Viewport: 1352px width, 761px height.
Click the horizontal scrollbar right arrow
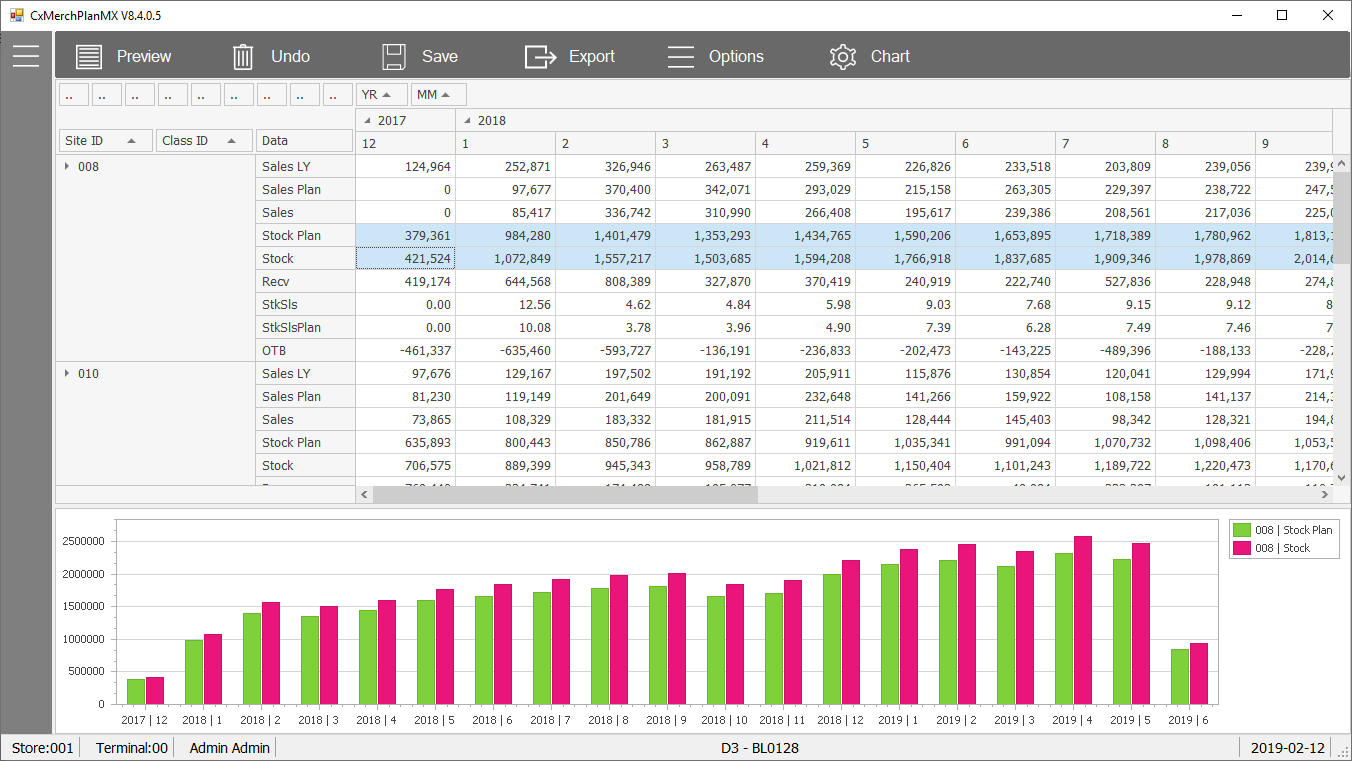pos(1325,494)
